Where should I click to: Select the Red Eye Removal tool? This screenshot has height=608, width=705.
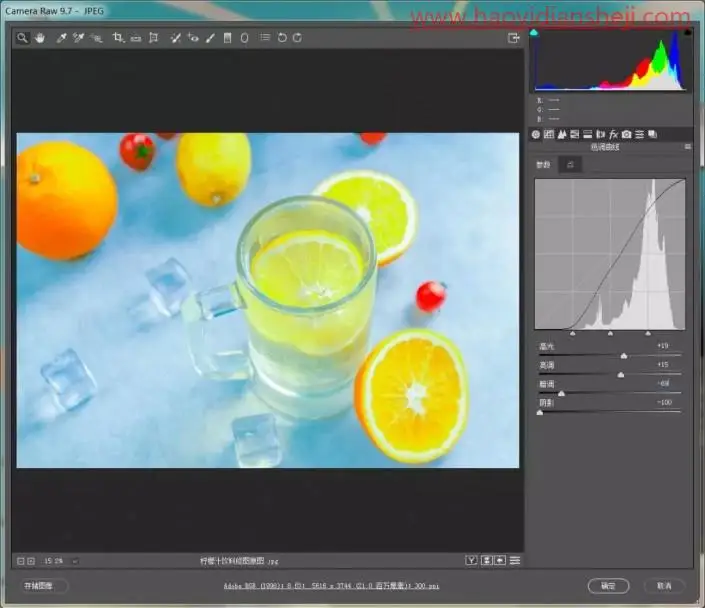tap(193, 38)
